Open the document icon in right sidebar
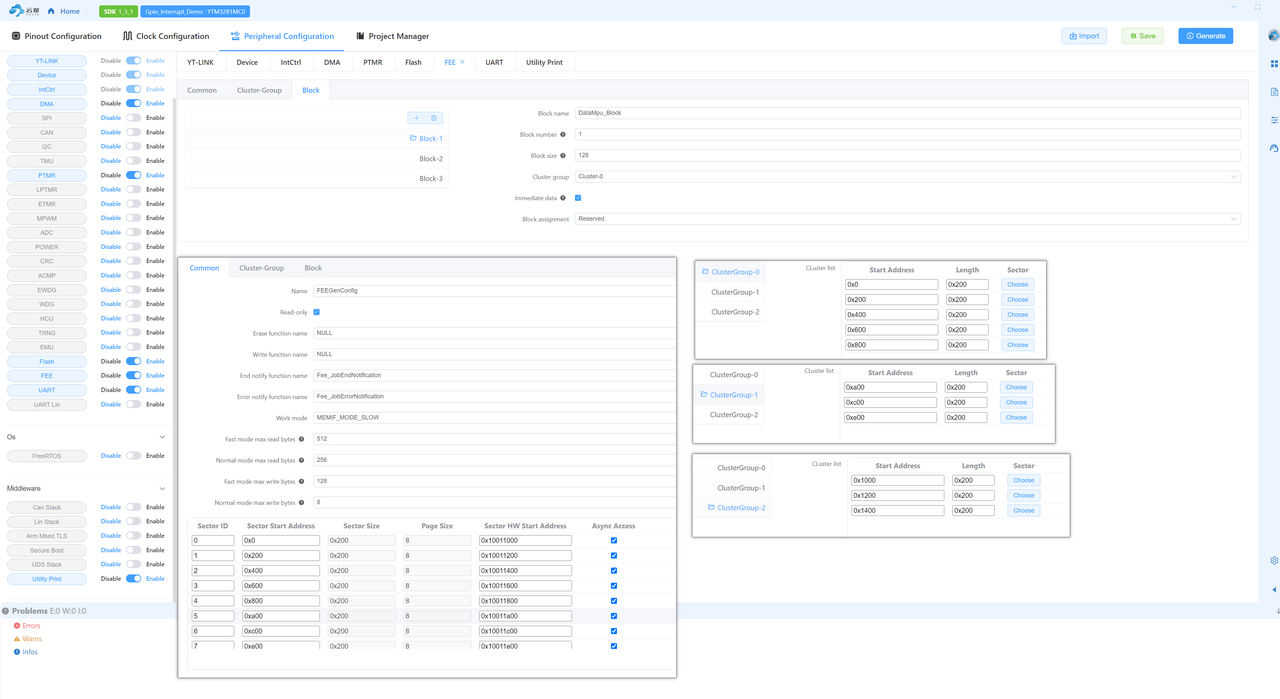This screenshot has height=699, width=1280. click(x=1274, y=92)
